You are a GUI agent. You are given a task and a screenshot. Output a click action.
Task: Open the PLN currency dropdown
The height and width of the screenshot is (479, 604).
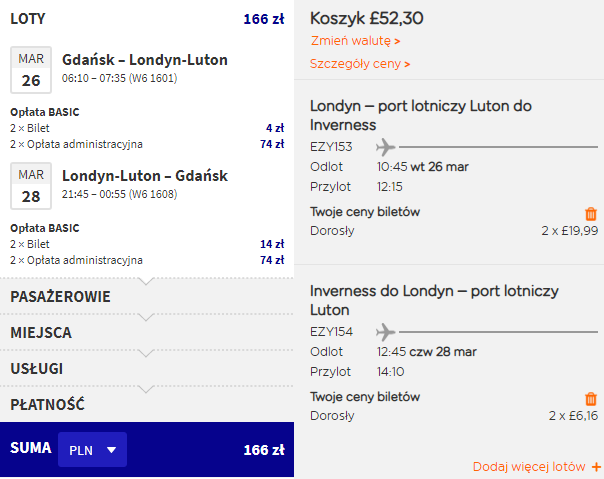92,449
